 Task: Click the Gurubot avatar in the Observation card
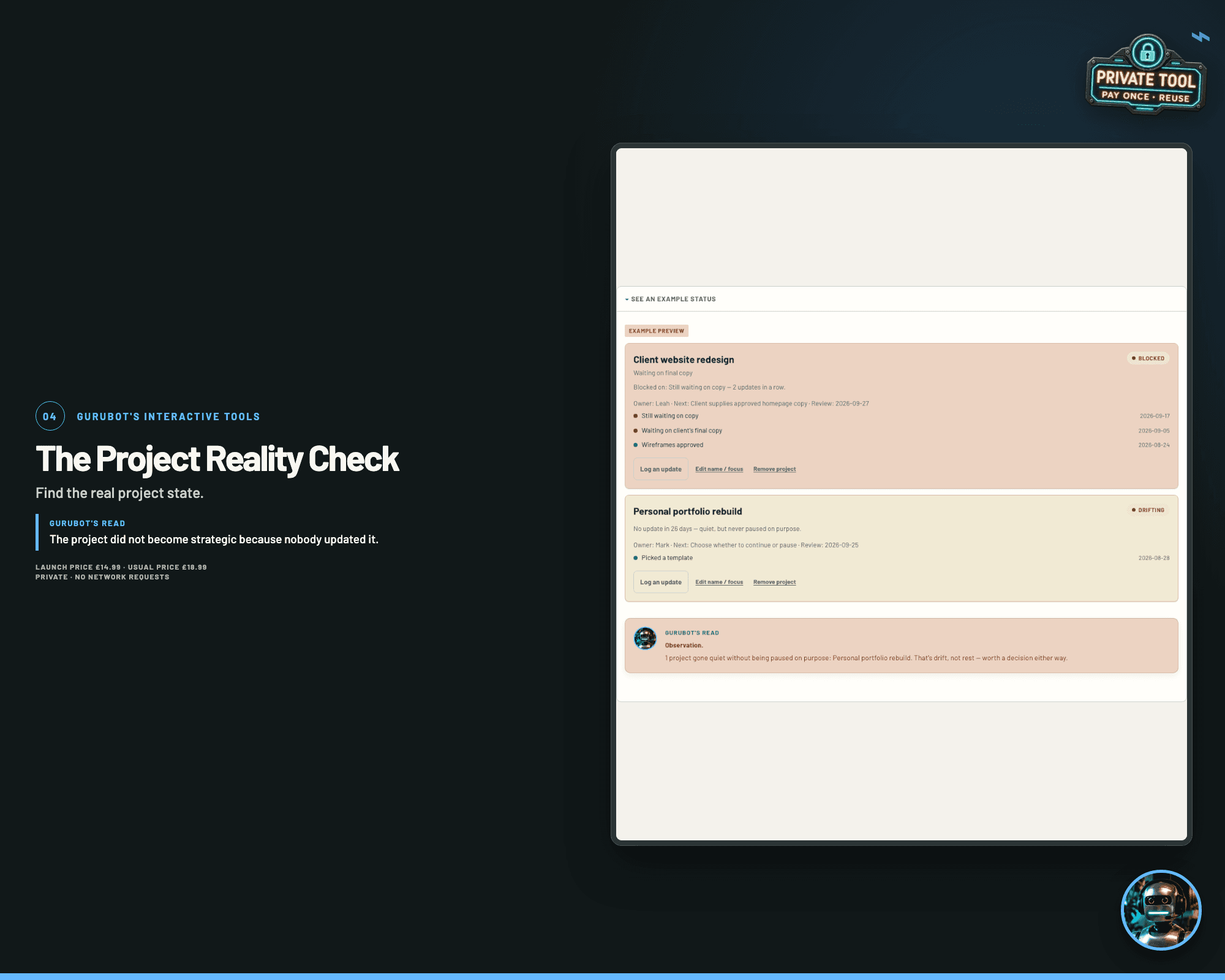pos(645,638)
